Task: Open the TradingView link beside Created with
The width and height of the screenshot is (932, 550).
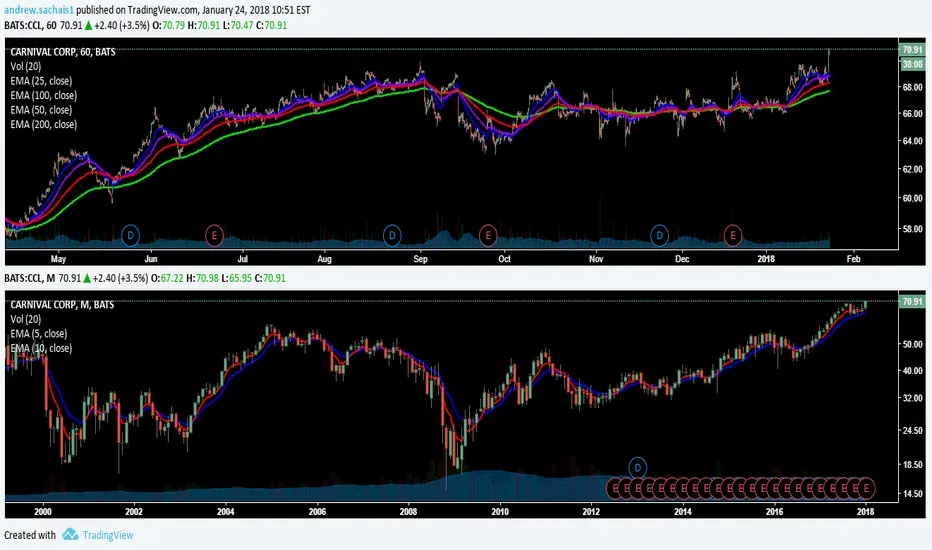Action: tap(108, 535)
